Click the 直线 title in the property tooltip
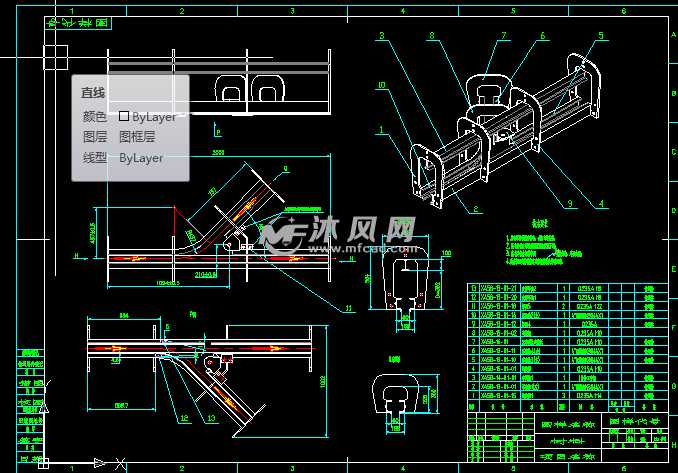678x473 pixels. (x=93, y=93)
